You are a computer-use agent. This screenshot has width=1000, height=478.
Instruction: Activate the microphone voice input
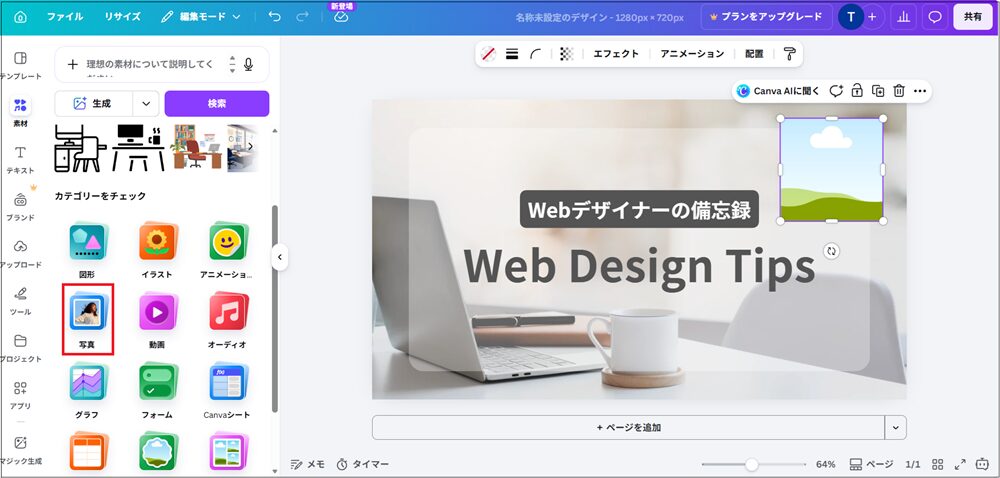click(x=248, y=64)
